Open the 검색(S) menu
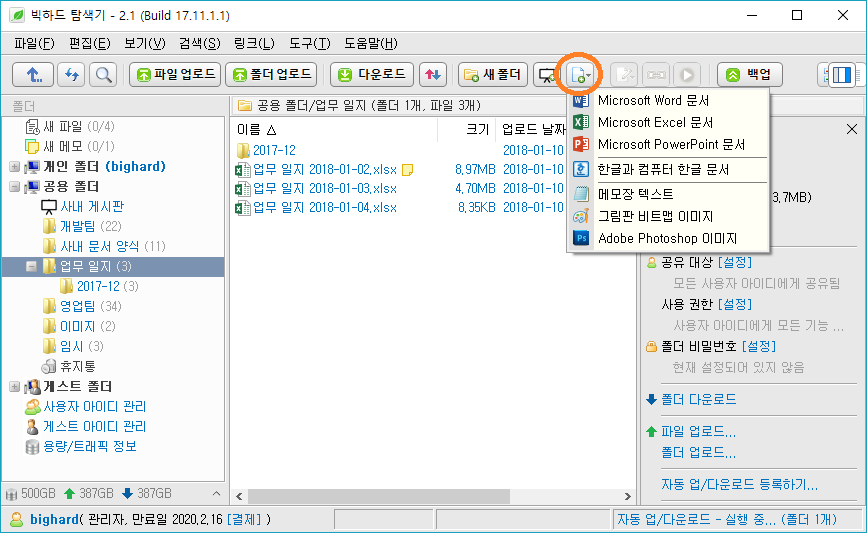The height and width of the screenshot is (533, 867). 200,43
